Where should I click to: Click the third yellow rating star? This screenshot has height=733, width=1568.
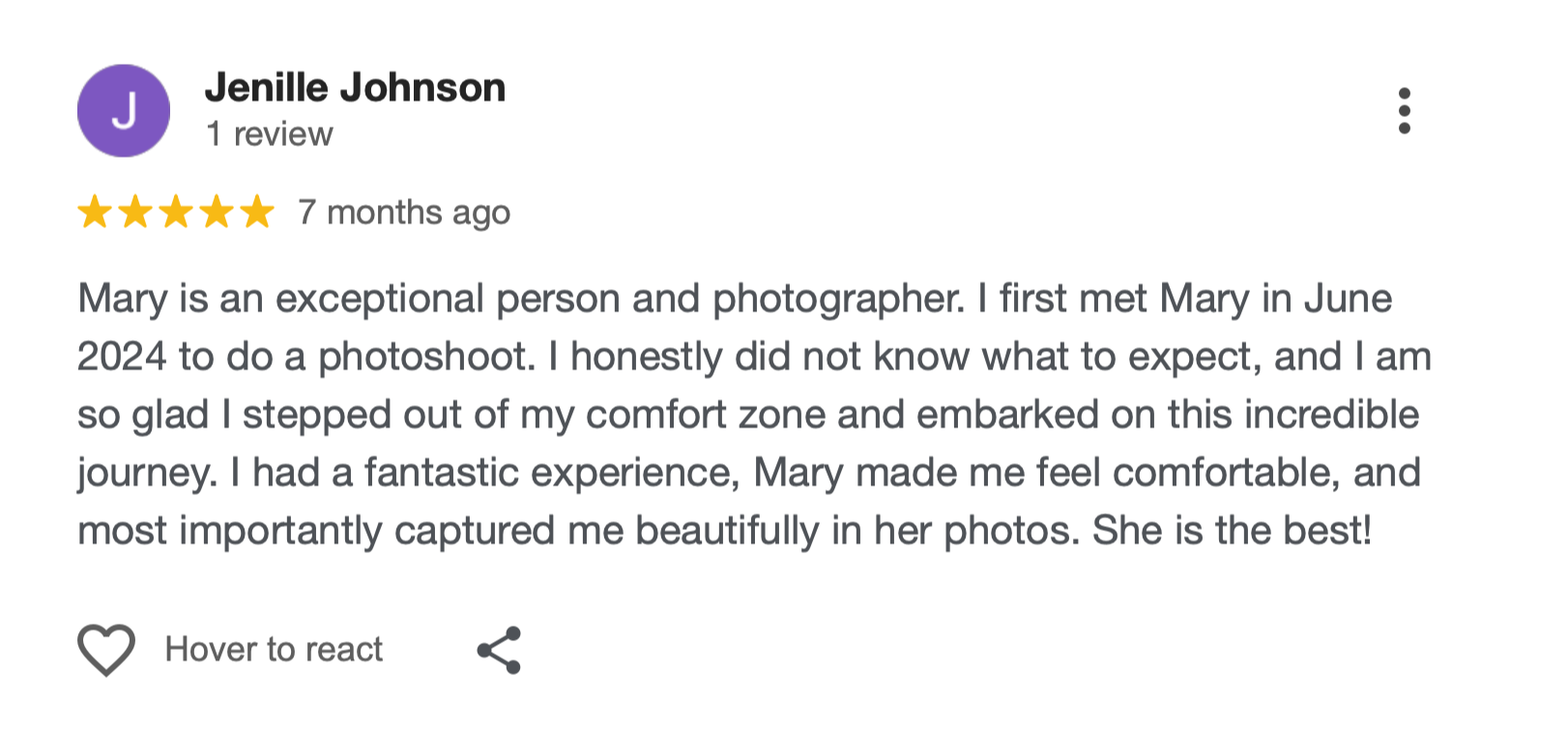click(176, 212)
